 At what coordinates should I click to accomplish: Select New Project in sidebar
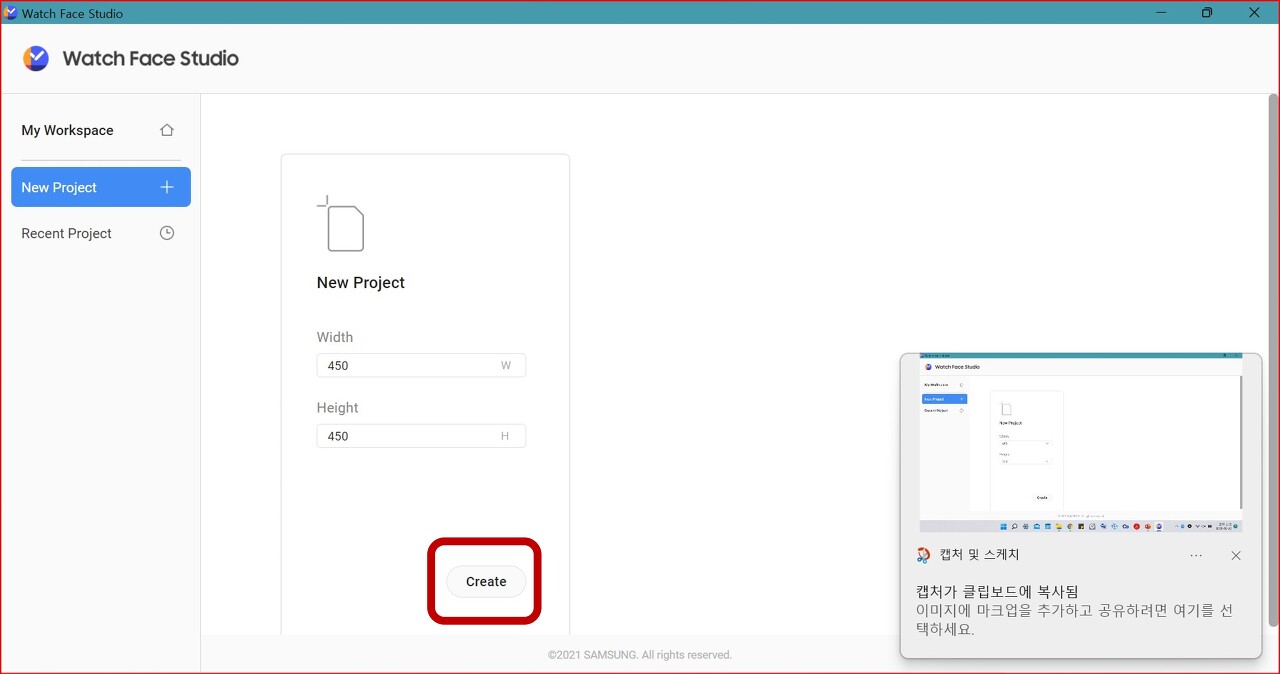point(101,187)
